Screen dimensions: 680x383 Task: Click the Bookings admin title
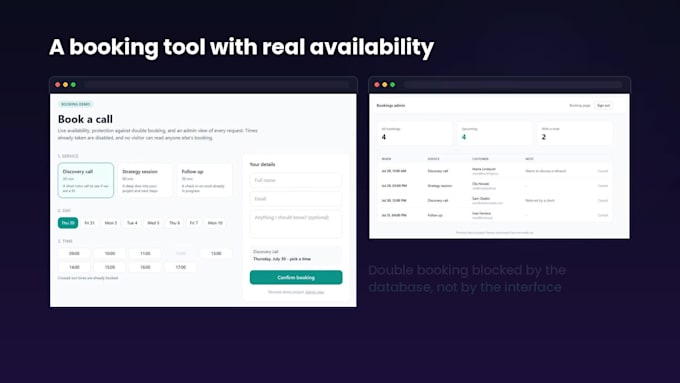391,105
